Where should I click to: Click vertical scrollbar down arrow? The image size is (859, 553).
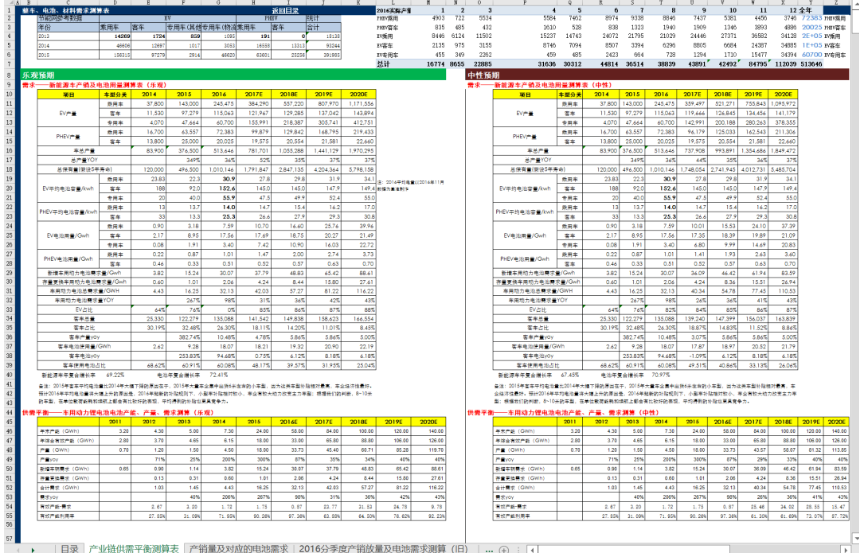coord(855,539)
